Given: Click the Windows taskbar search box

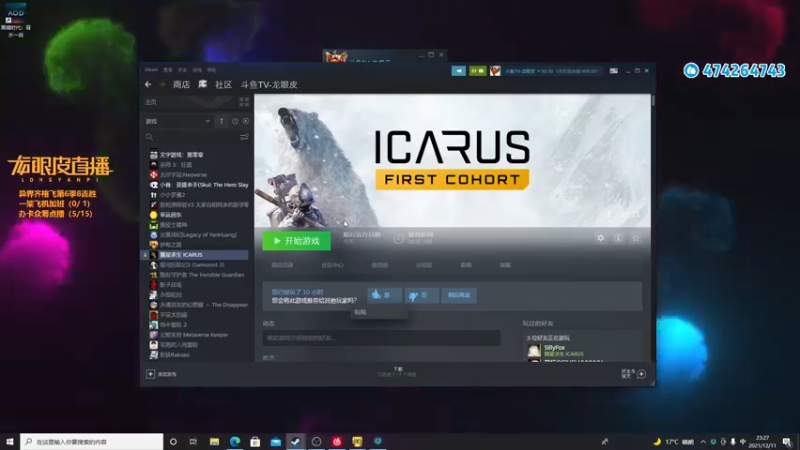Looking at the screenshot, I should (x=92, y=441).
